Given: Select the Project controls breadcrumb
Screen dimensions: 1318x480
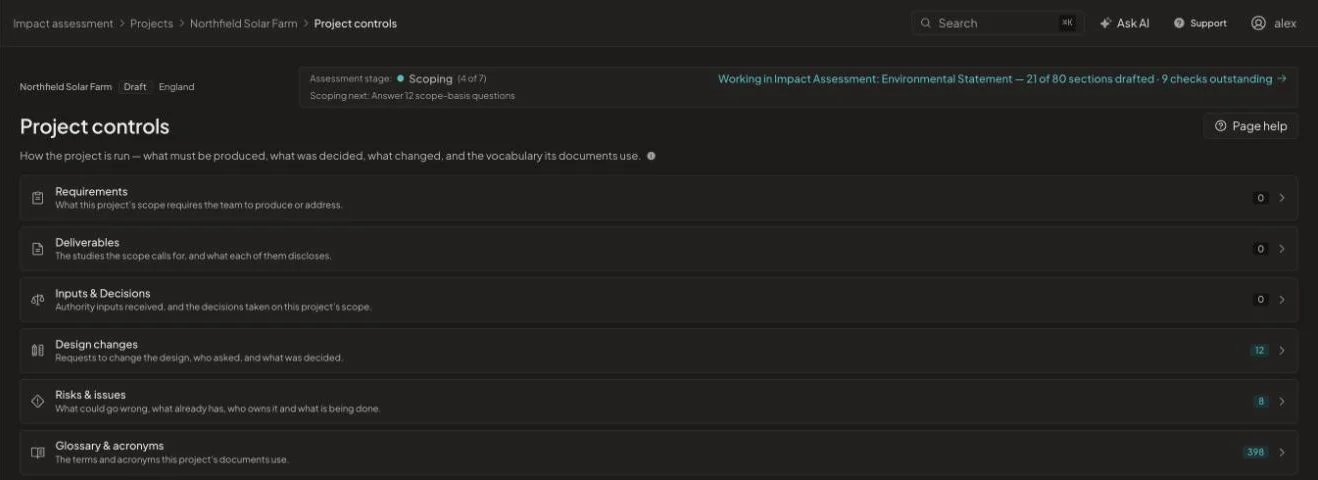Looking at the screenshot, I should tap(355, 23).
